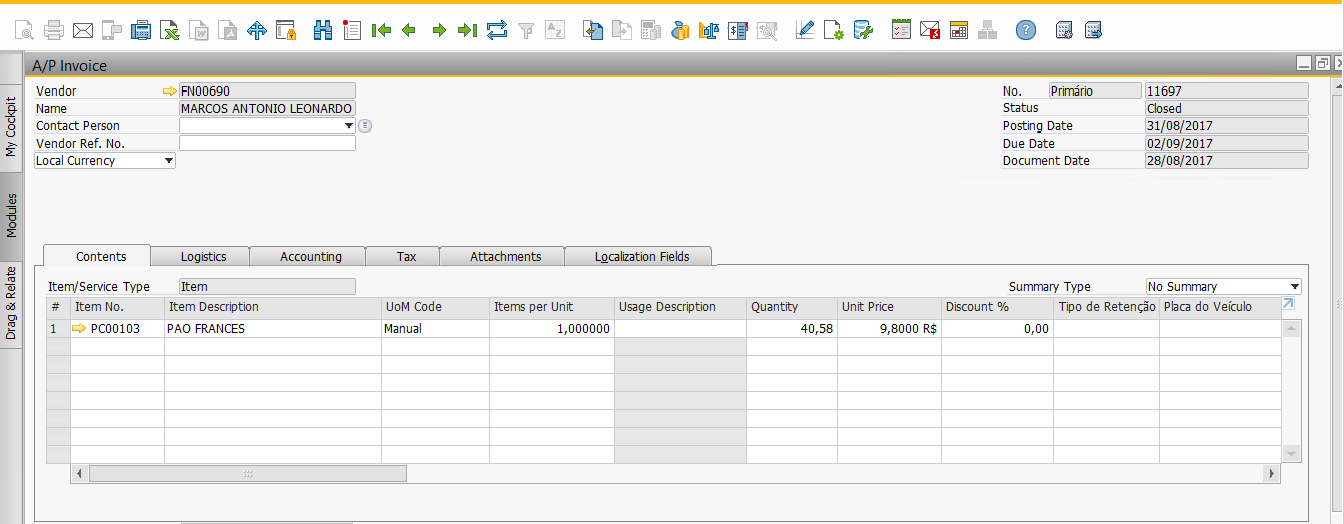Open the Calendar toolbar icon
1344x524 pixels.
coord(959,30)
